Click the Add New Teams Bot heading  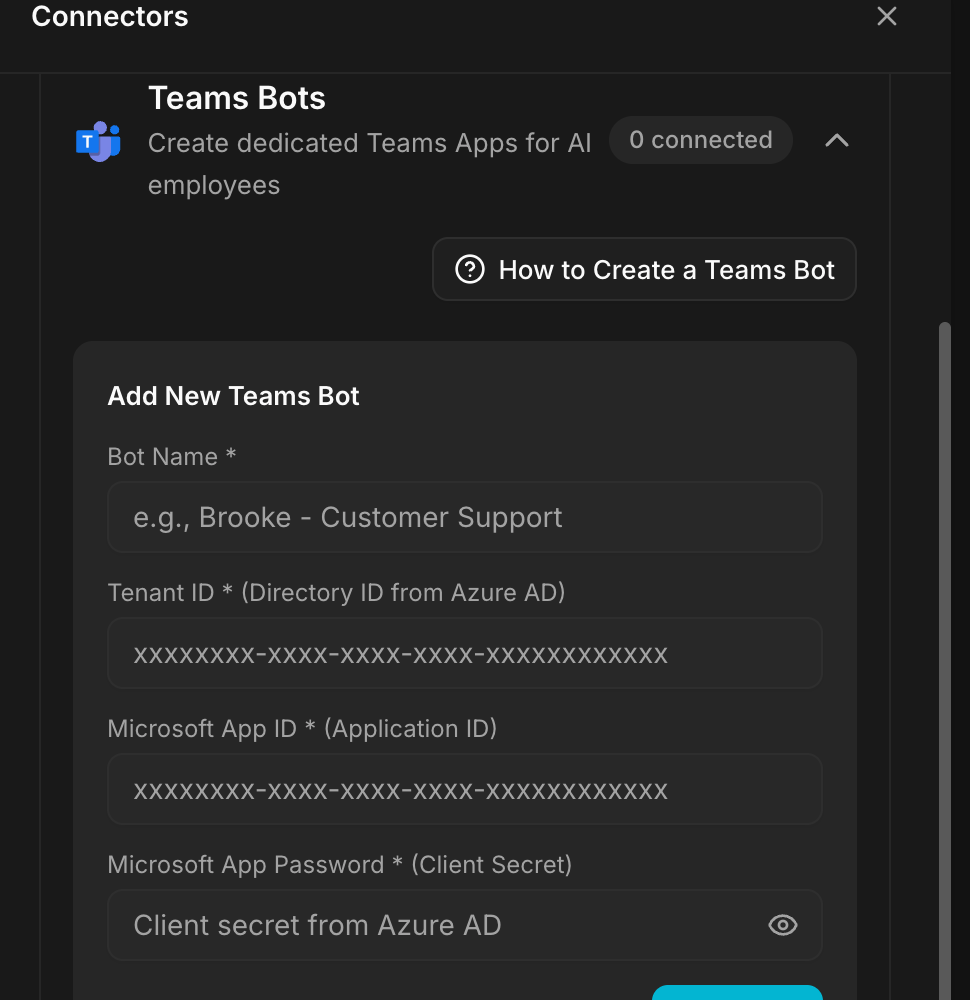point(233,396)
